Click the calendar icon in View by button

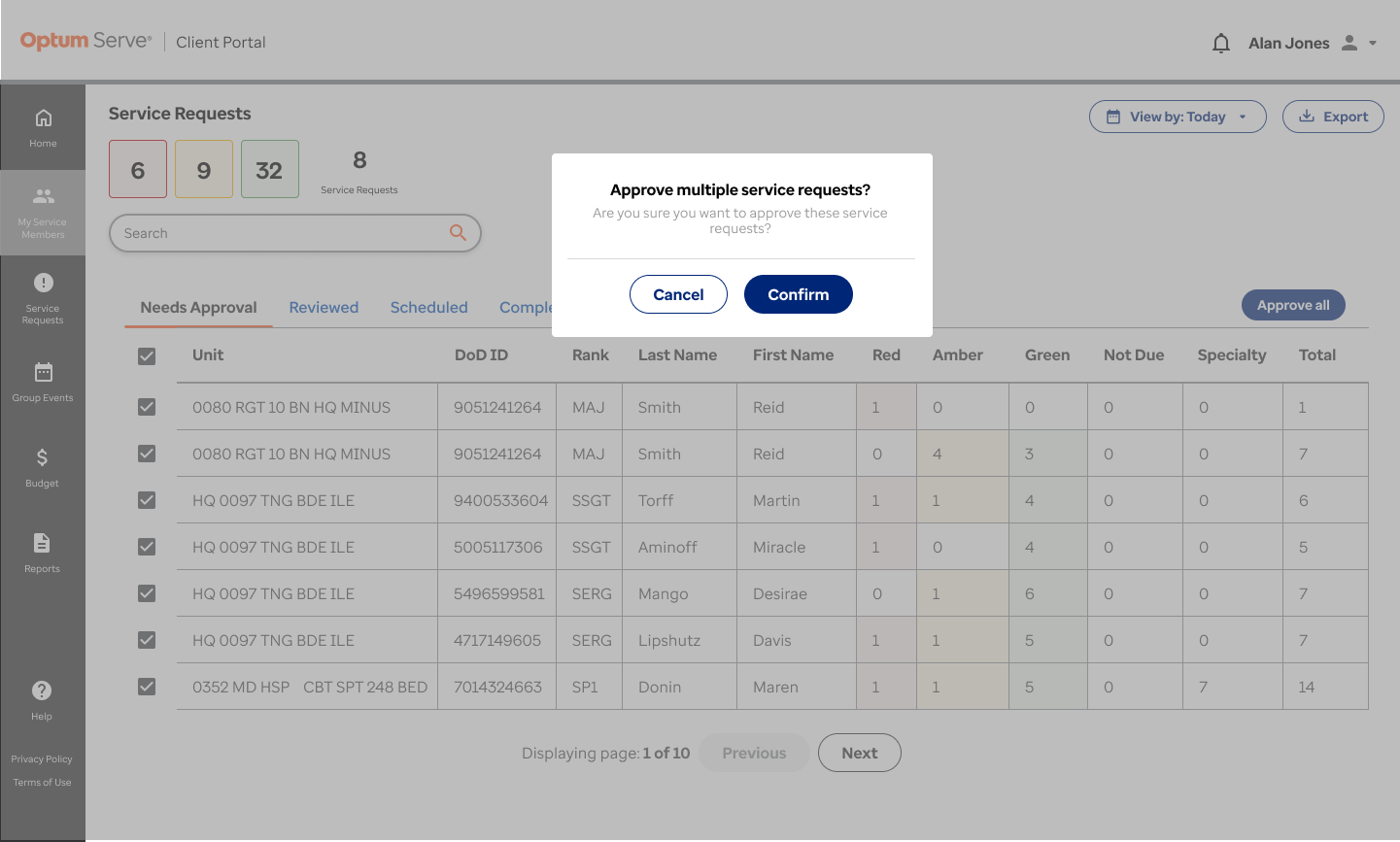click(x=1113, y=117)
